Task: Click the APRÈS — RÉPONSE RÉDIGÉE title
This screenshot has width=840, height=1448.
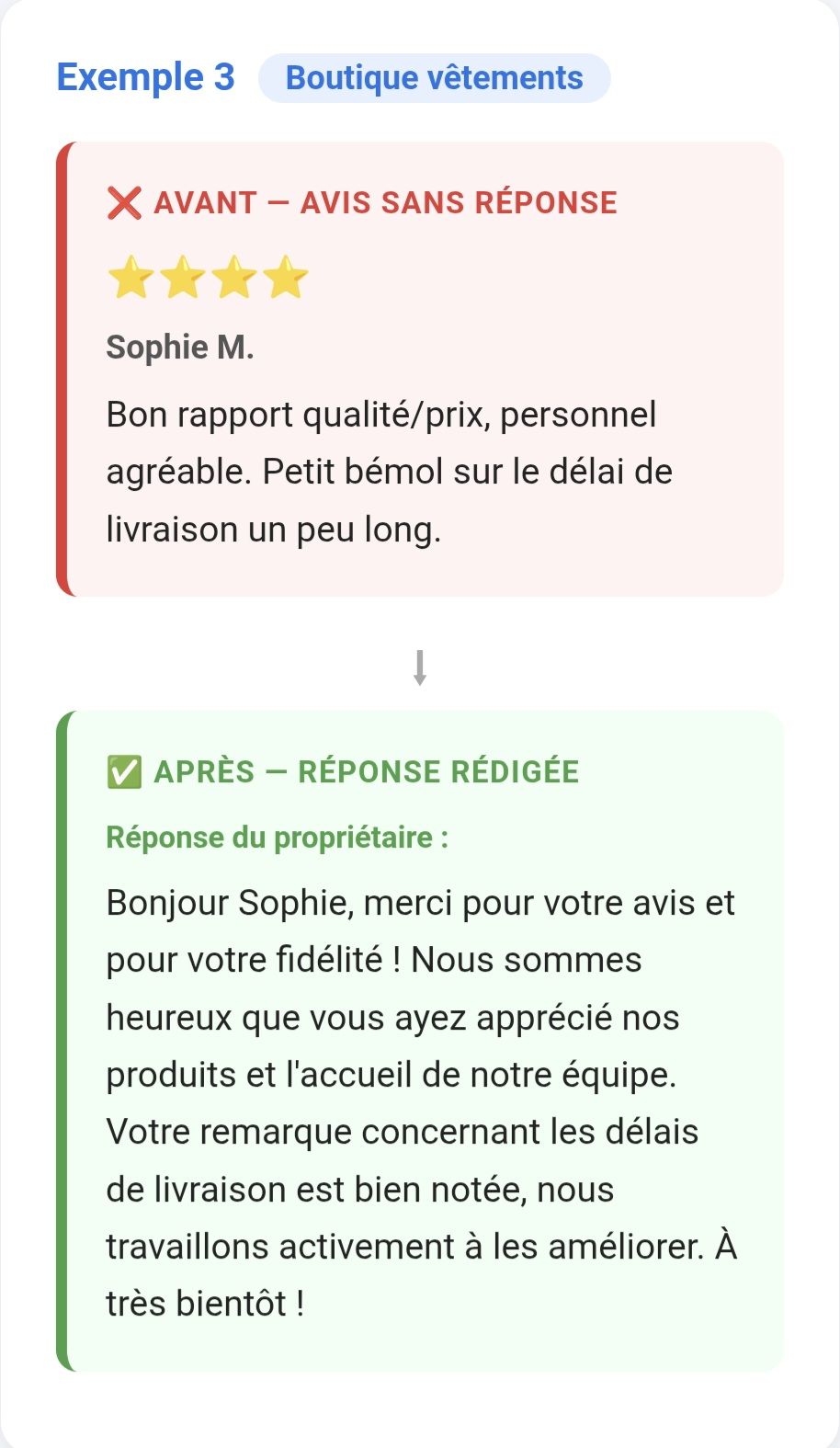Action: pyautogui.click(x=366, y=772)
